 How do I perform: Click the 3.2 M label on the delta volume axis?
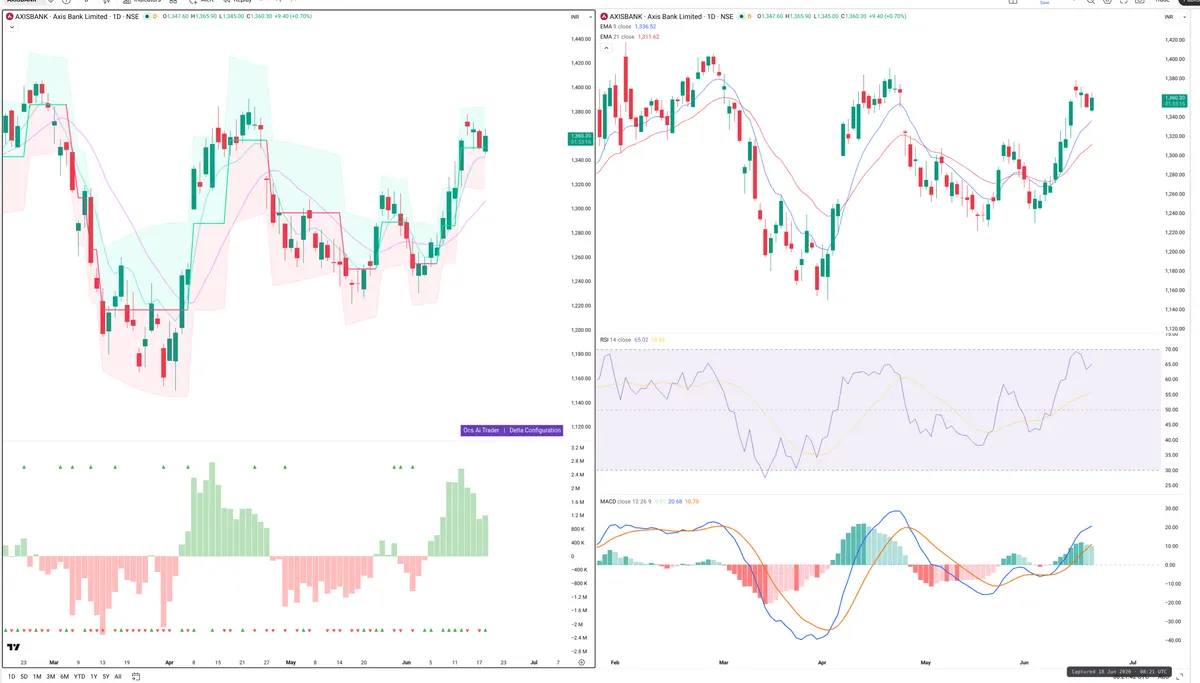click(578, 448)
